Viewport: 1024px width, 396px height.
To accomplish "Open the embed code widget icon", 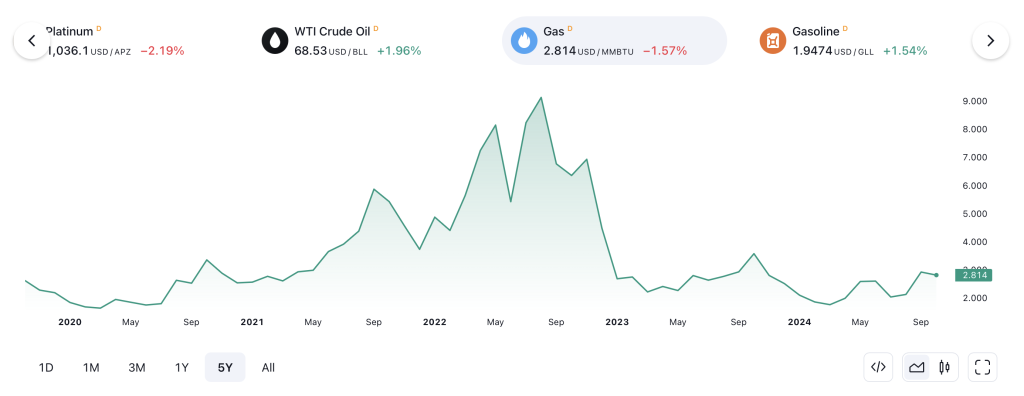I will coord(878,367).
